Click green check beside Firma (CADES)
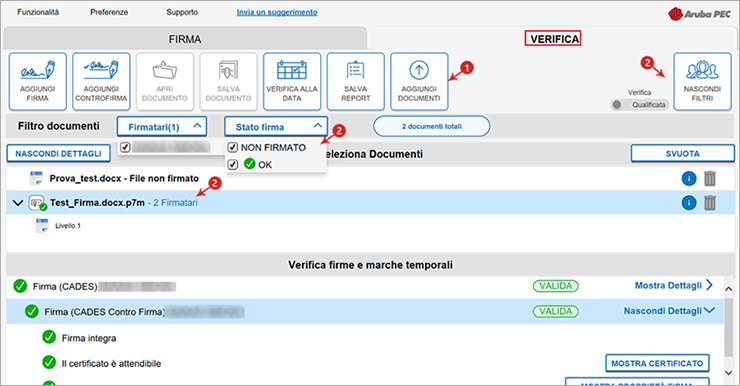740x386 pixels. (x=20, y=286)
